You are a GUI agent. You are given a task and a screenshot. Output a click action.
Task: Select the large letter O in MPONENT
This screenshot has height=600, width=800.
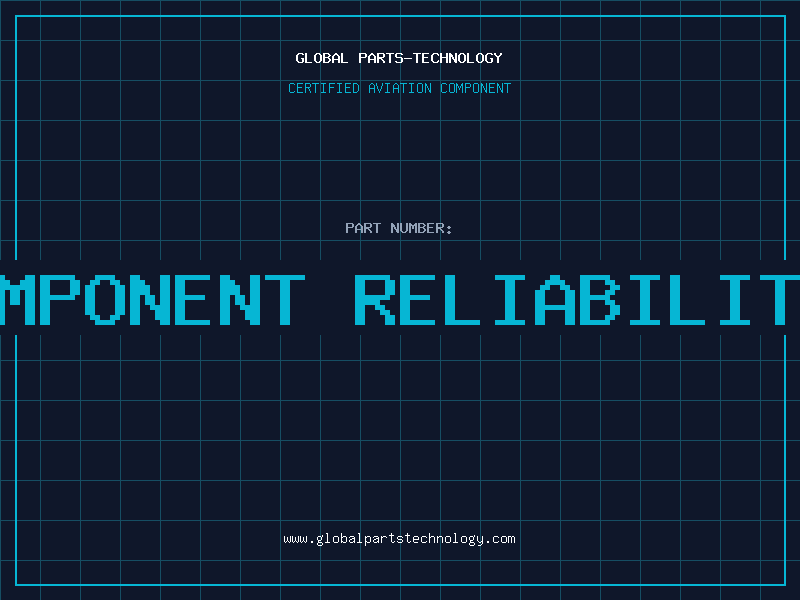[x=106, y=300]
